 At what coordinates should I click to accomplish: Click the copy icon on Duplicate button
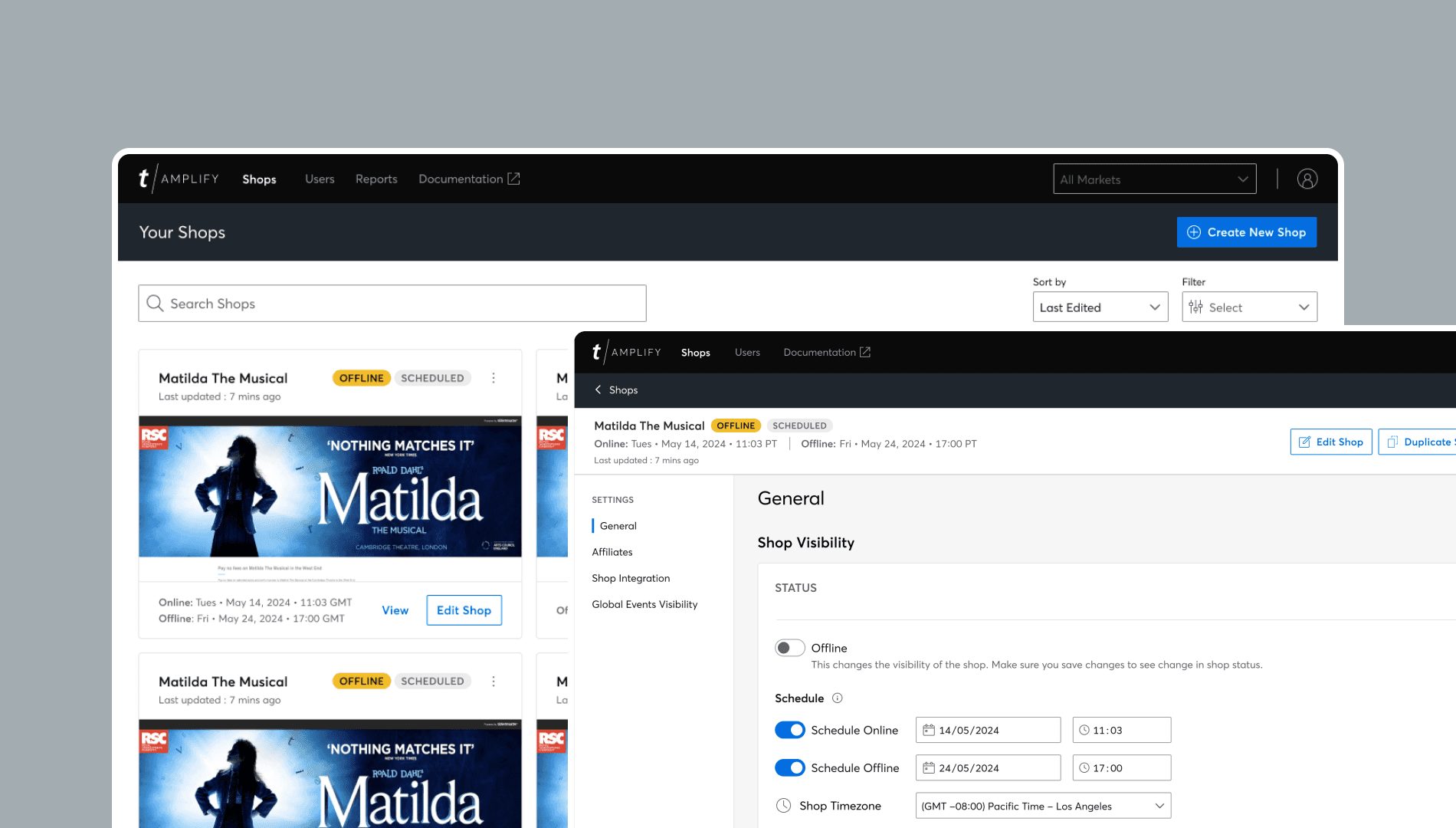[x=1392, y=442]
